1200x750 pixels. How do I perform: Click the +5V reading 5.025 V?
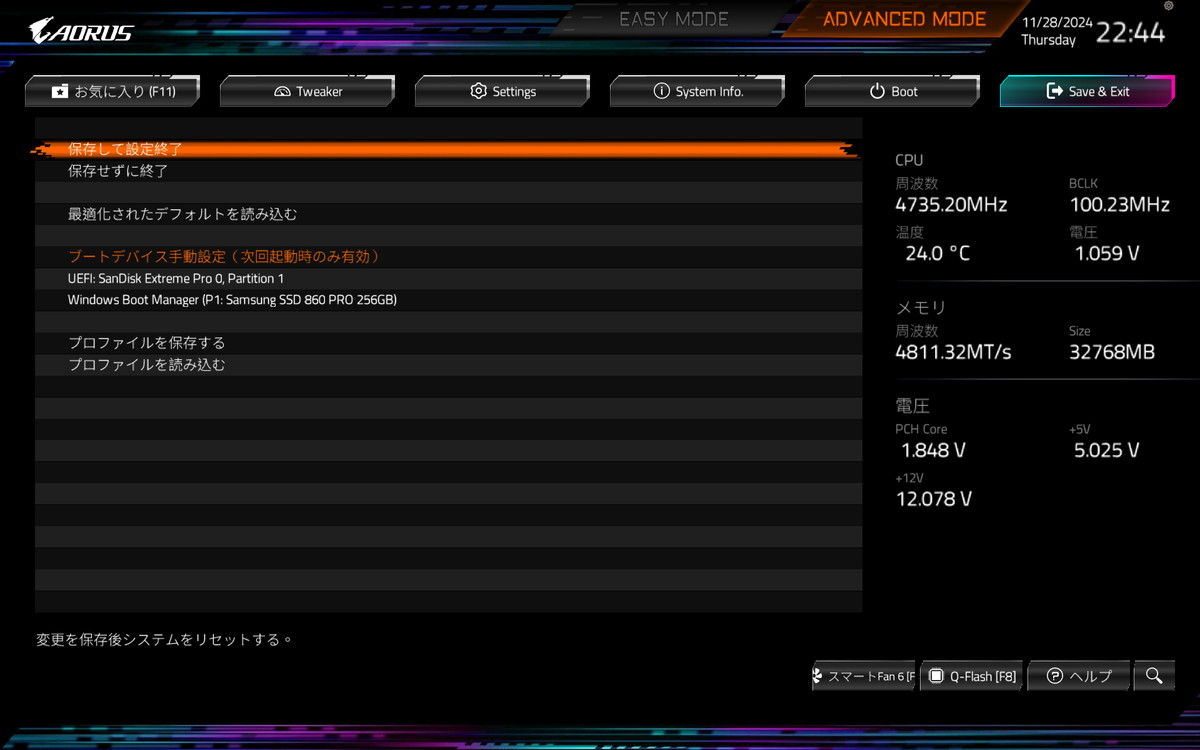click(x=1107, y=450)
